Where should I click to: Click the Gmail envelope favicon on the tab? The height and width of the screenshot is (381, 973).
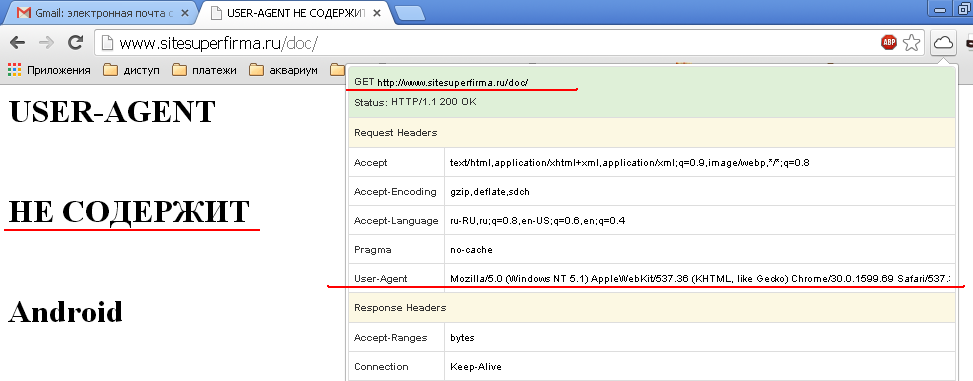[x=24, y=12]
